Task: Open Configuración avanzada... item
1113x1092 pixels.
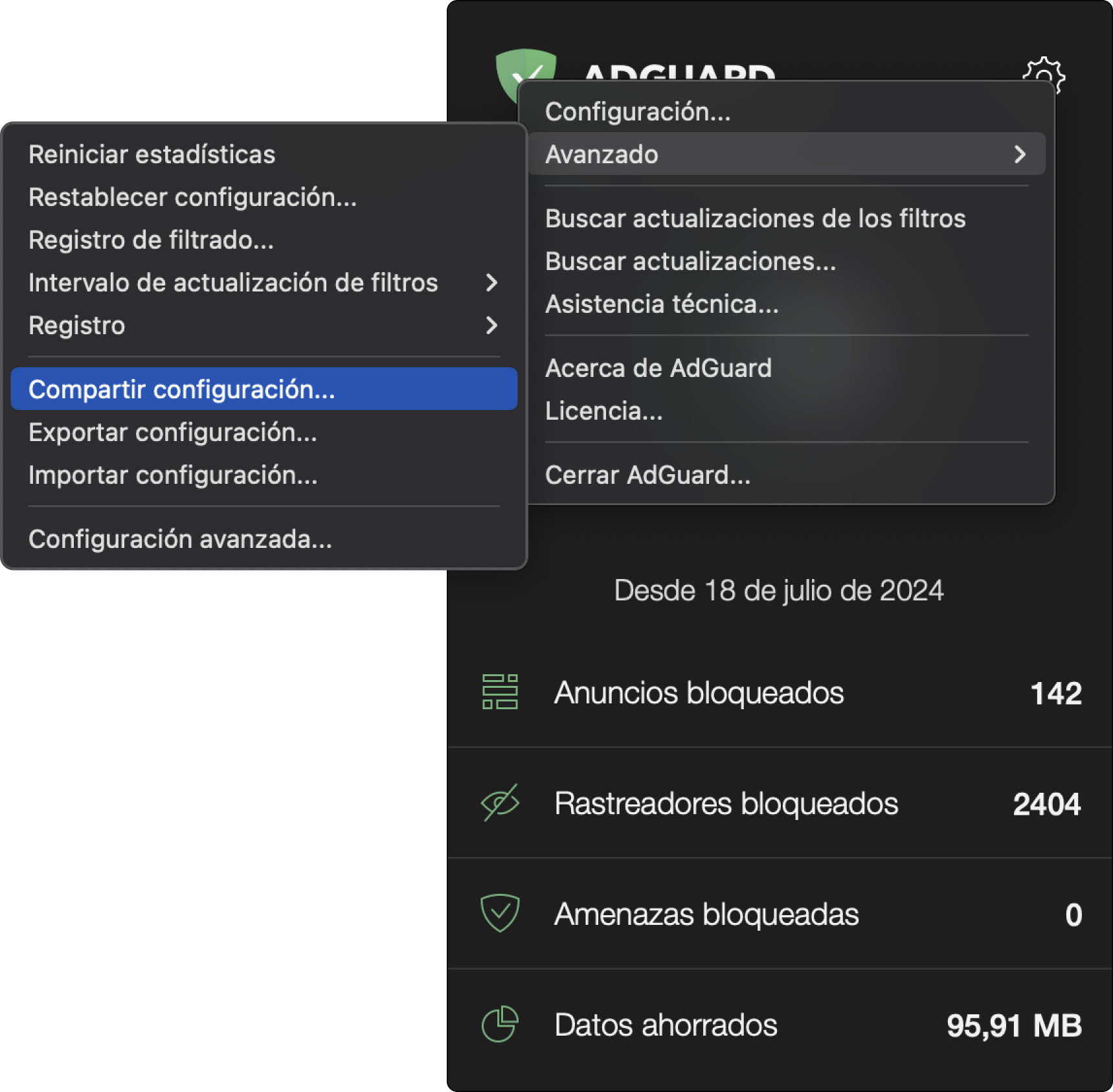Action: 264,539
